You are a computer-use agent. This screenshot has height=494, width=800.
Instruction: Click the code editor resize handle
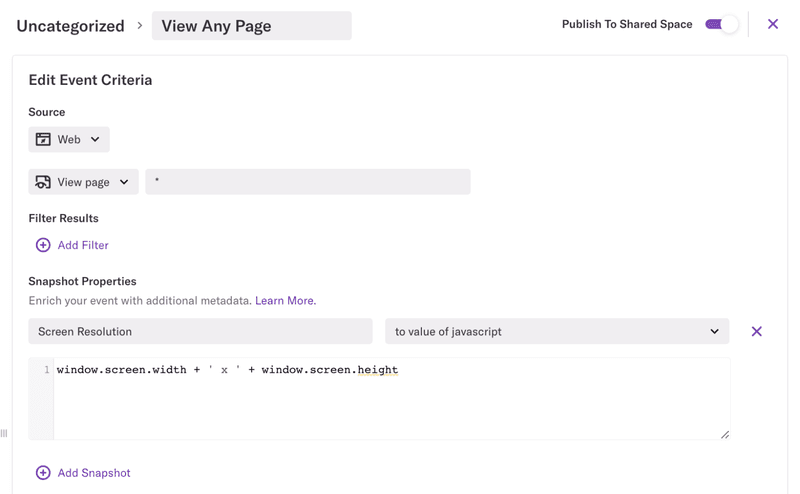click(x=724, y=434)
